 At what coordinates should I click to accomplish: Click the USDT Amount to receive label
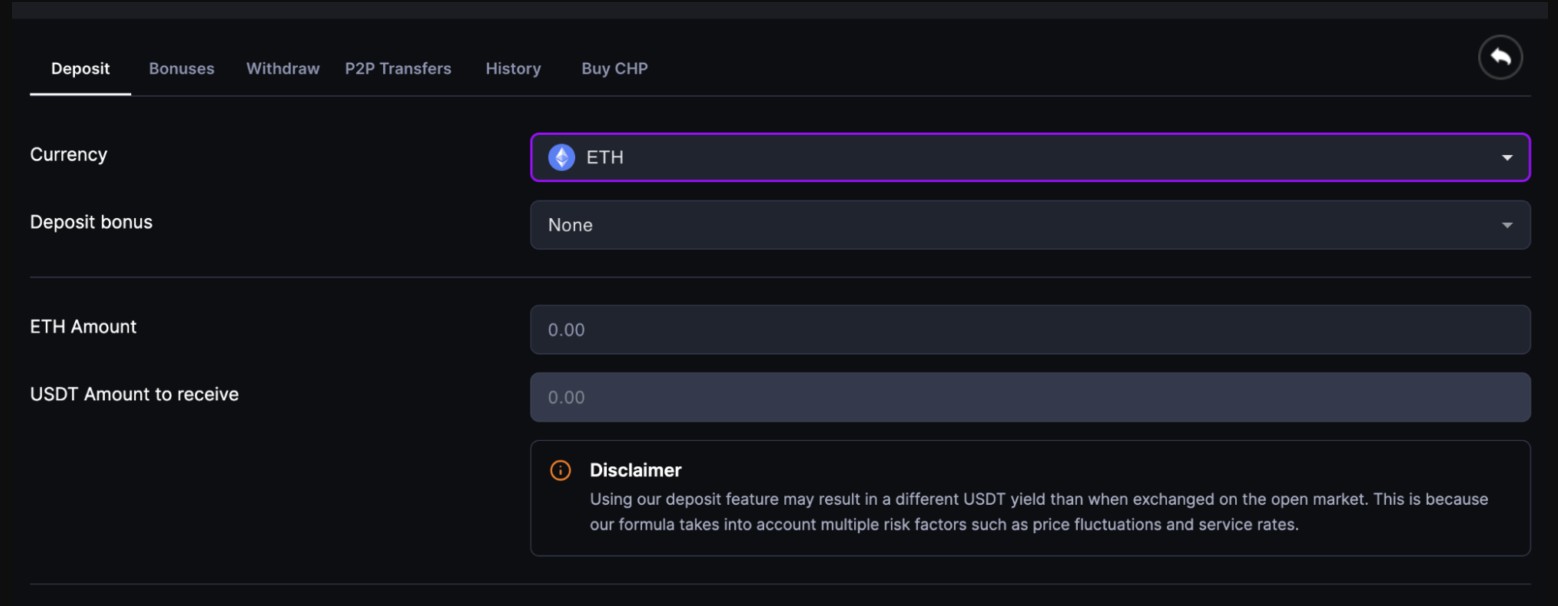coord(134,395)
